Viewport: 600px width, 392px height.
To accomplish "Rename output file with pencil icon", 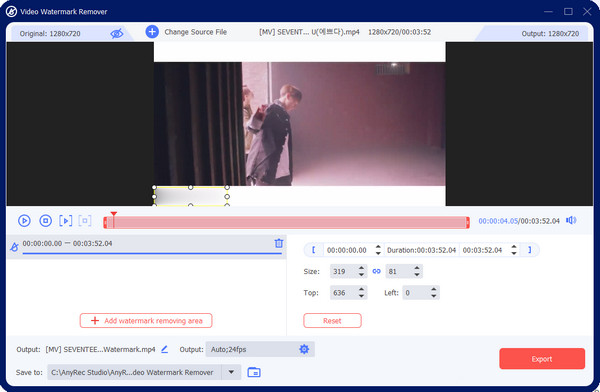I will 165,349.
